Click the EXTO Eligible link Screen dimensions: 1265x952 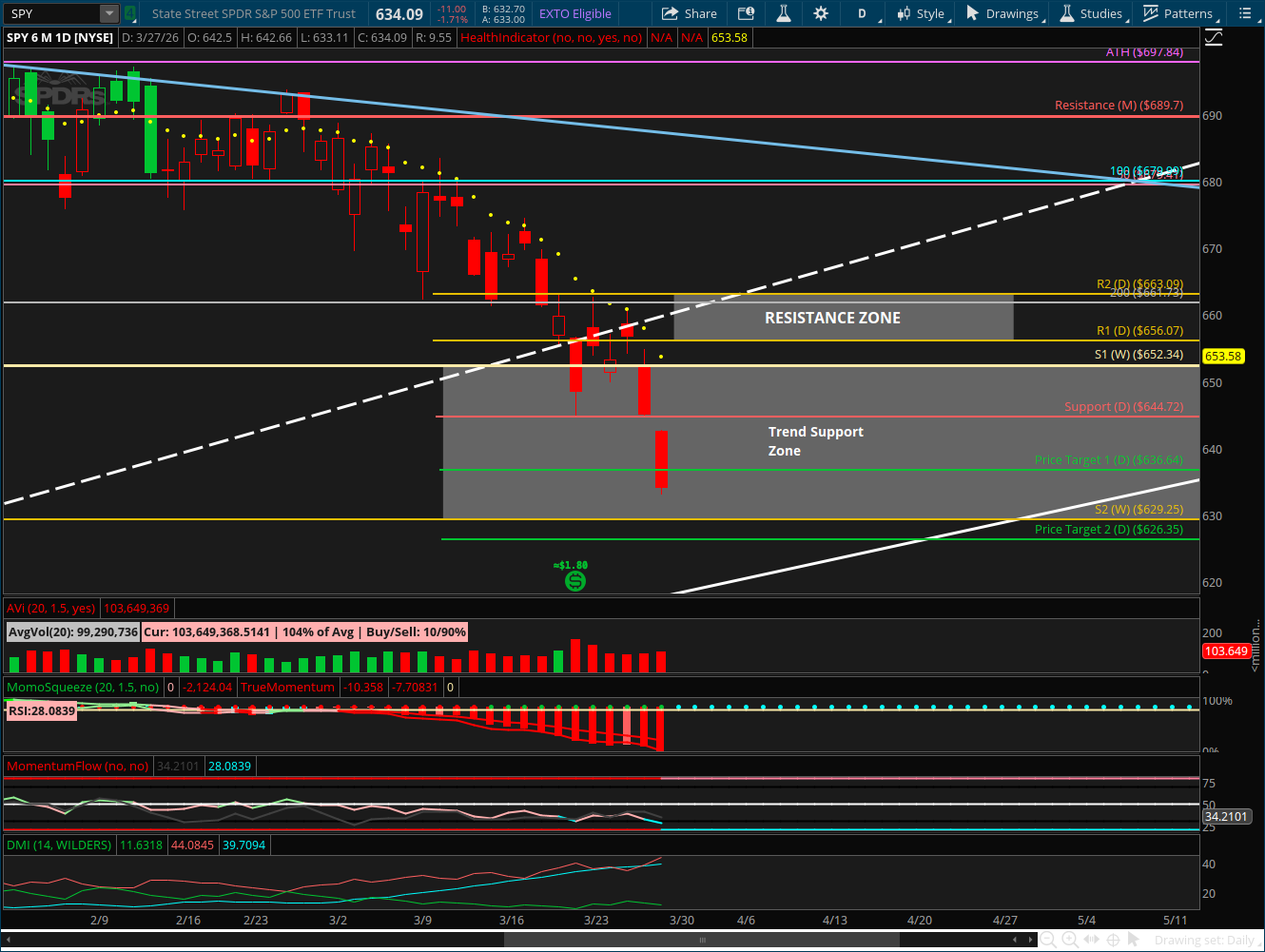575,13
